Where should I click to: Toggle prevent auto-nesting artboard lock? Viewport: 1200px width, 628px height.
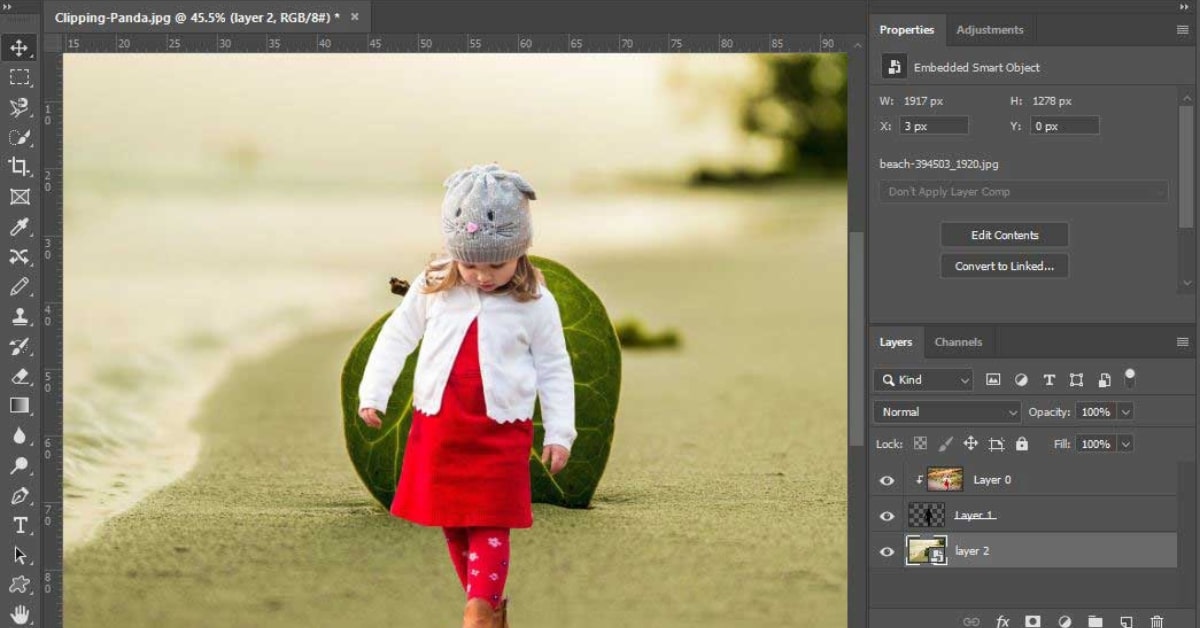(996, 443)
